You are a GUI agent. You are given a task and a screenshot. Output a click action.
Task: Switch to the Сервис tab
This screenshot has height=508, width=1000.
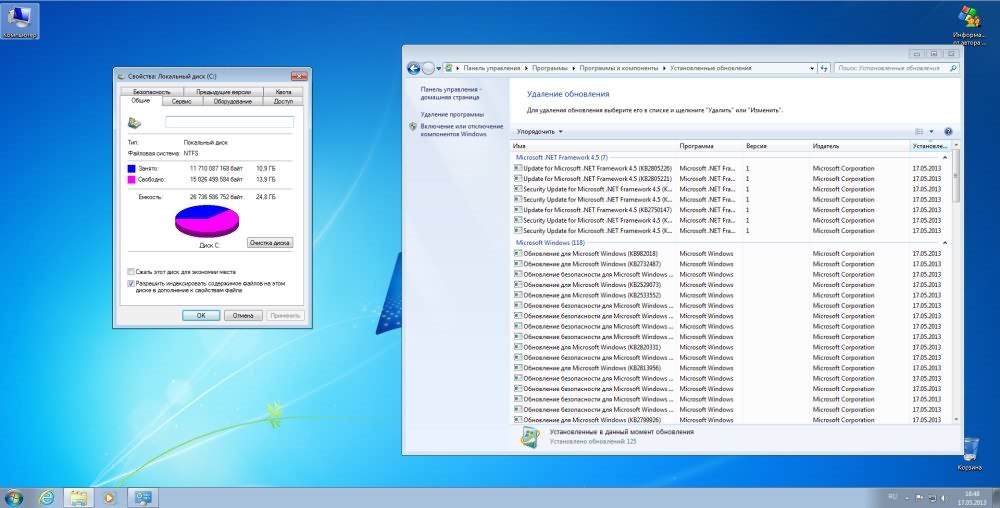[181, 101]
